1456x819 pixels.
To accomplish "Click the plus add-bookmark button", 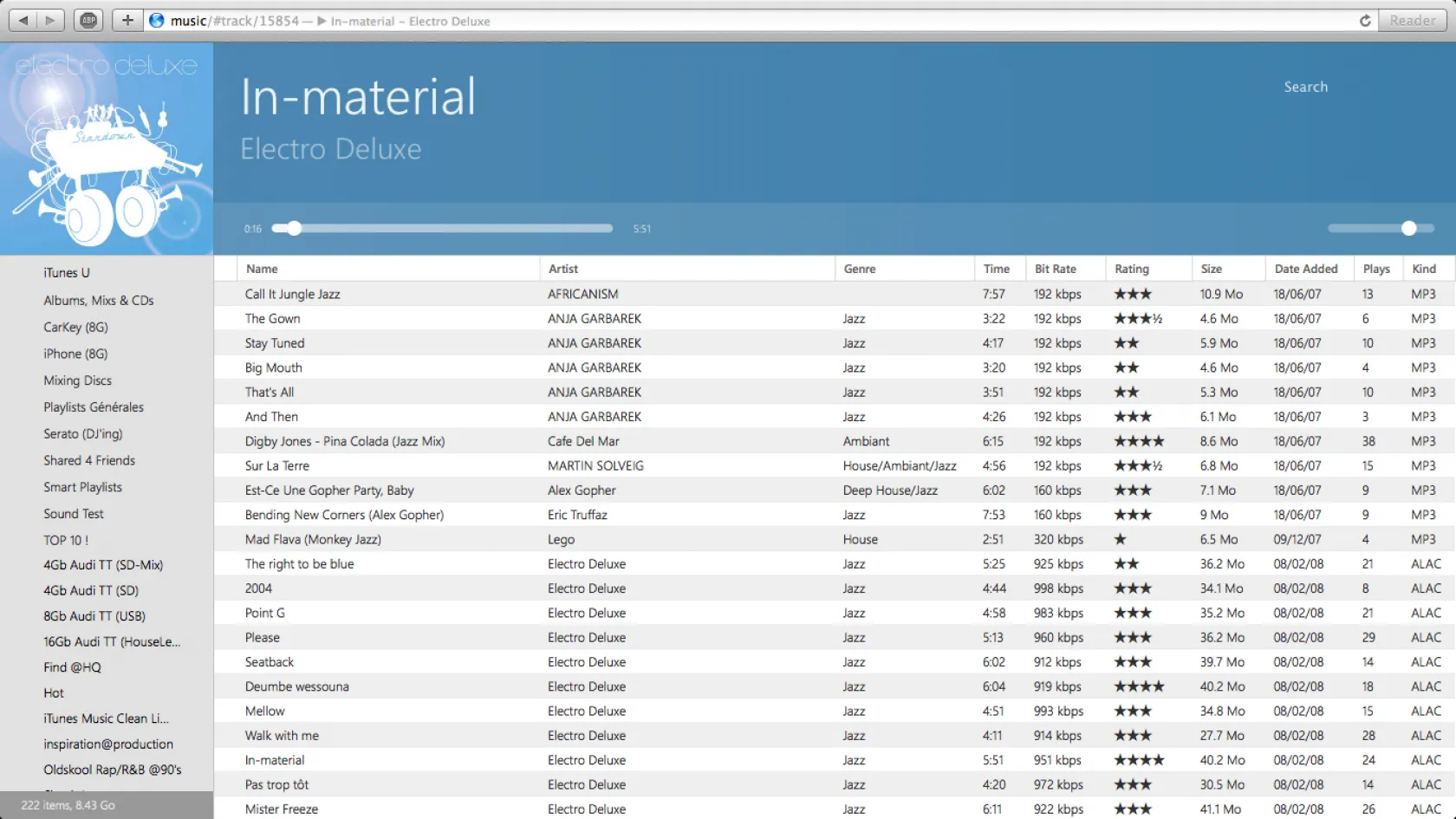I will pyautogui.click(x=127, y=20).
